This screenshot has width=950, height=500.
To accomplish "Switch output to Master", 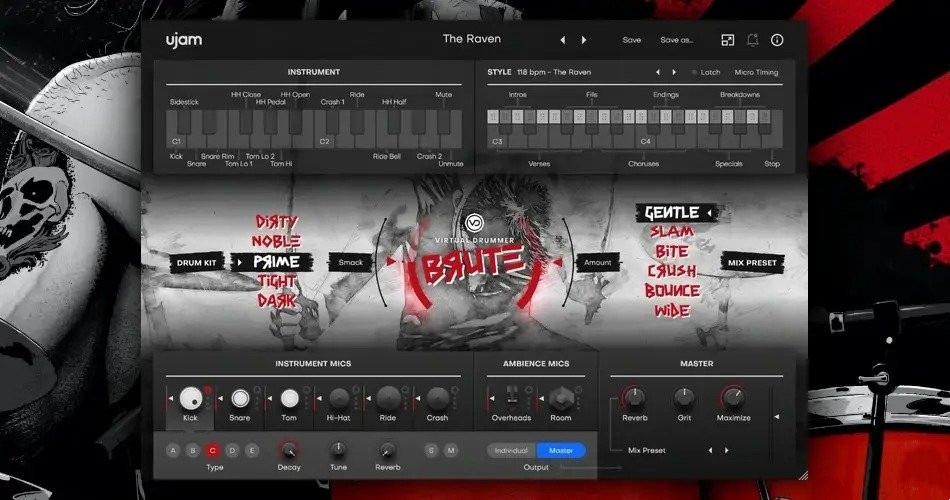I will click(561, 450).
